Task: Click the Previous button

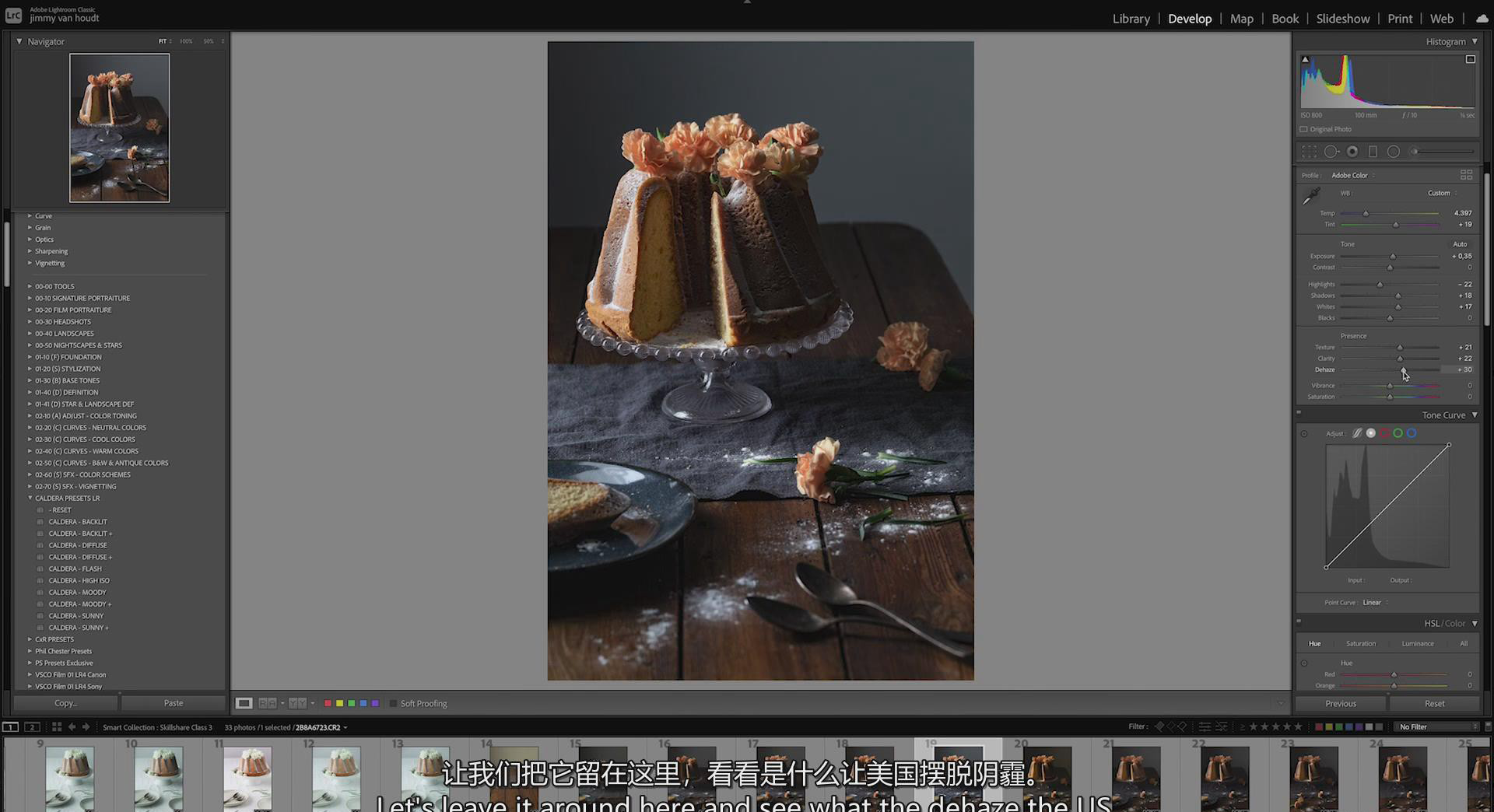Action: pos(1340,703)
